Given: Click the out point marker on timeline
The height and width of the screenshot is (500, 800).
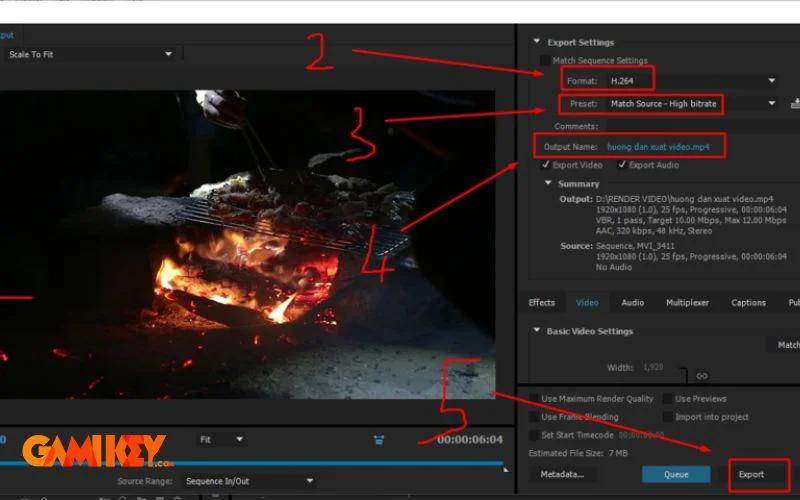Looking at the screenshot, I should click(x=506, y=469).
